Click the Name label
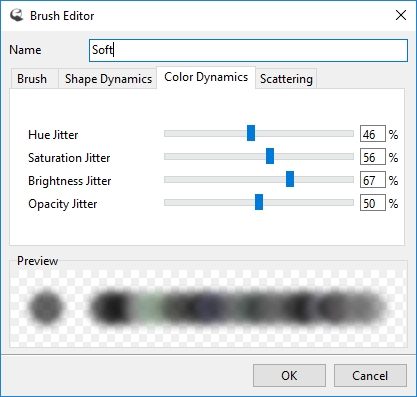 [x=25, y=50]
